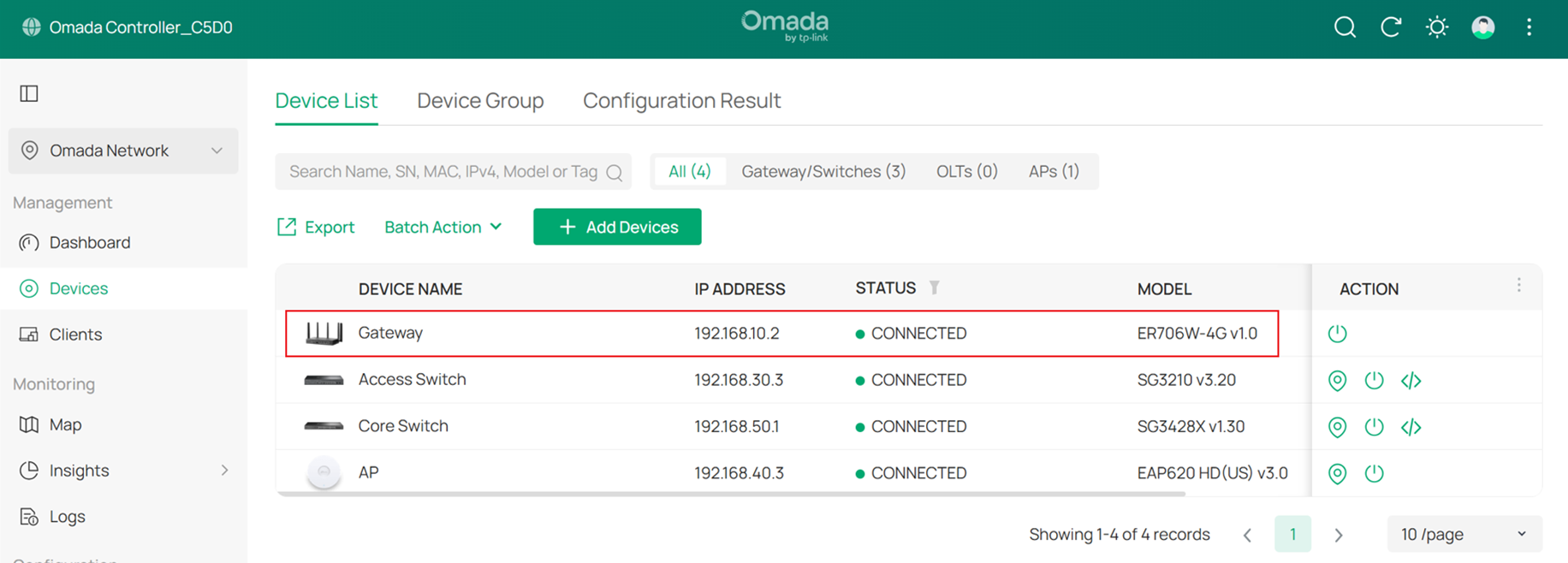Click the Core Switch device name

pyautogui.click(x=403, y=425)
